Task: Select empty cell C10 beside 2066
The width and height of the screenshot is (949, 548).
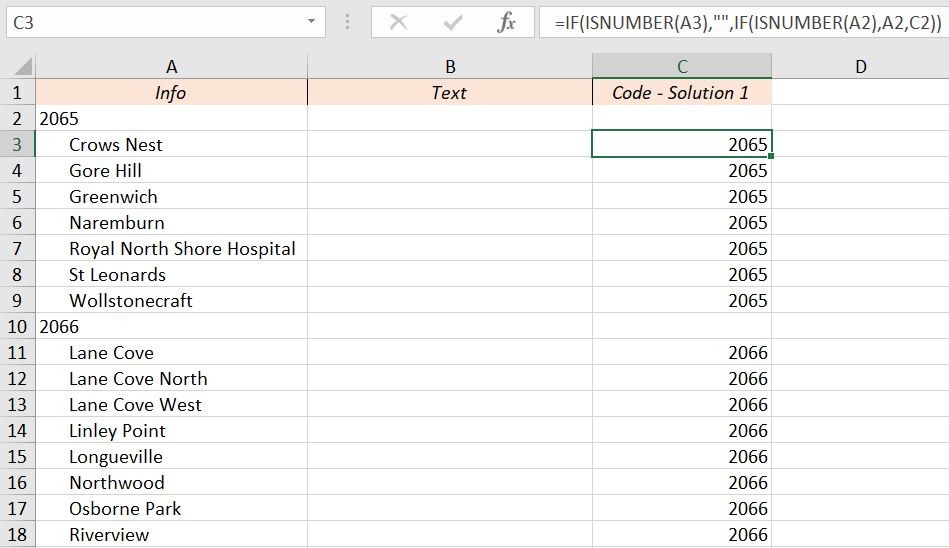Action: pos(681,326)
